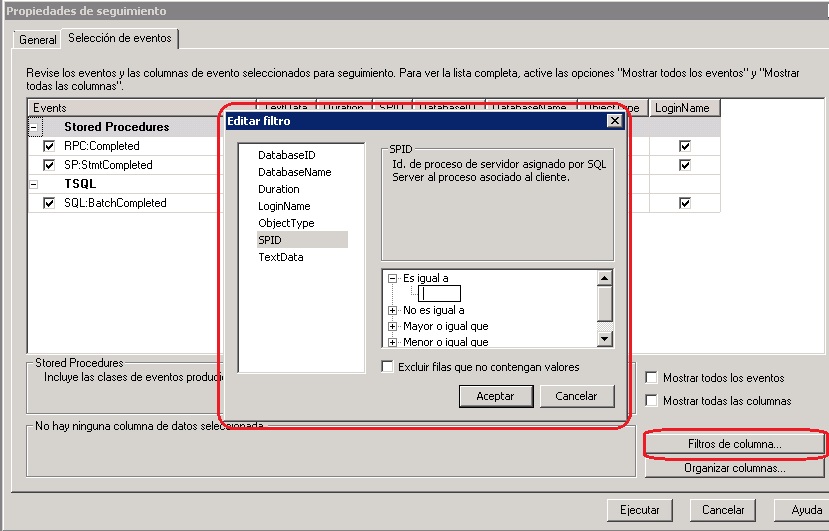829x531 pixels.
Task: Select TextData in the filter list
Action: pyautogui.click(x=281, y=257)
